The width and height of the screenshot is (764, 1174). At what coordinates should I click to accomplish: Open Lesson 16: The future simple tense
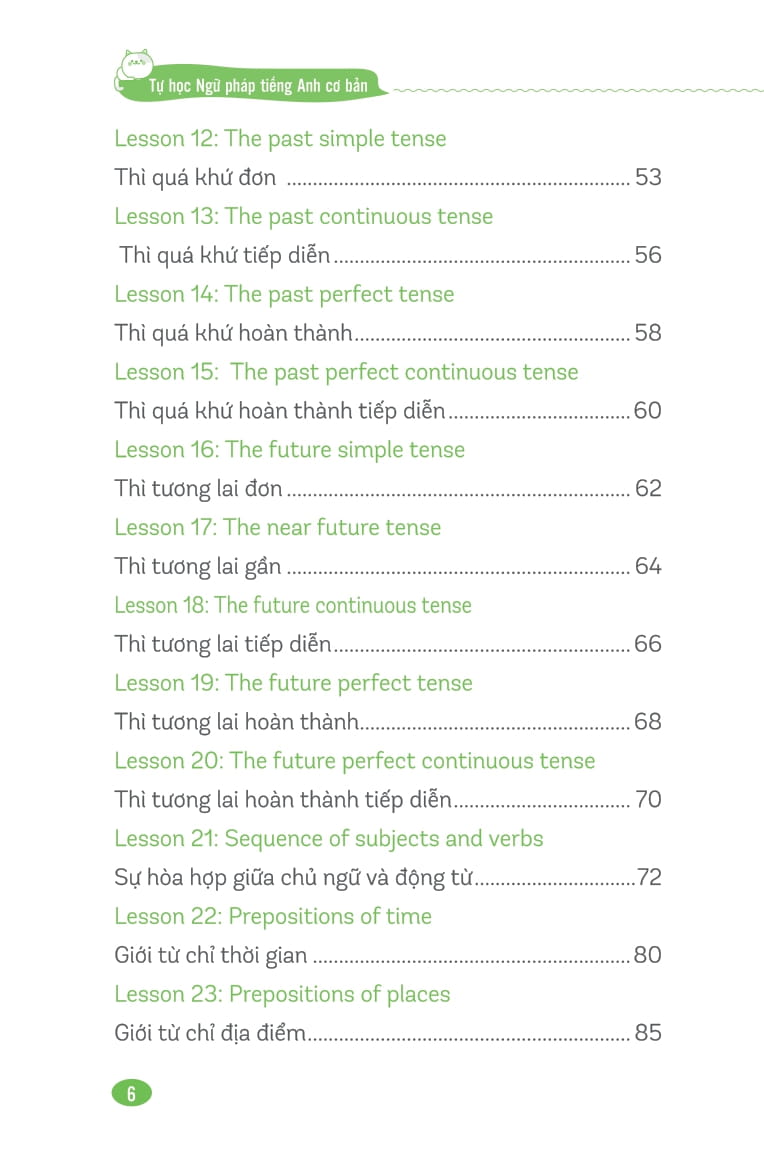coord(289,450)
